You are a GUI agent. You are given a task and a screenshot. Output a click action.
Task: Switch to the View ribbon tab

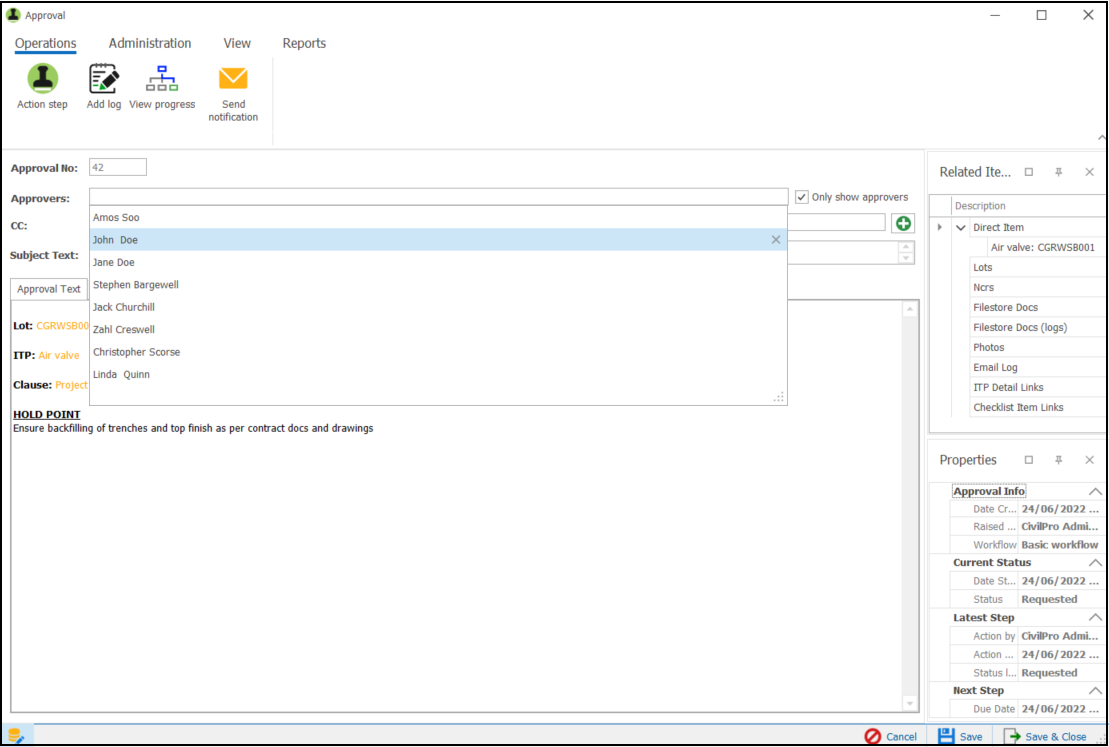(237, 43)
